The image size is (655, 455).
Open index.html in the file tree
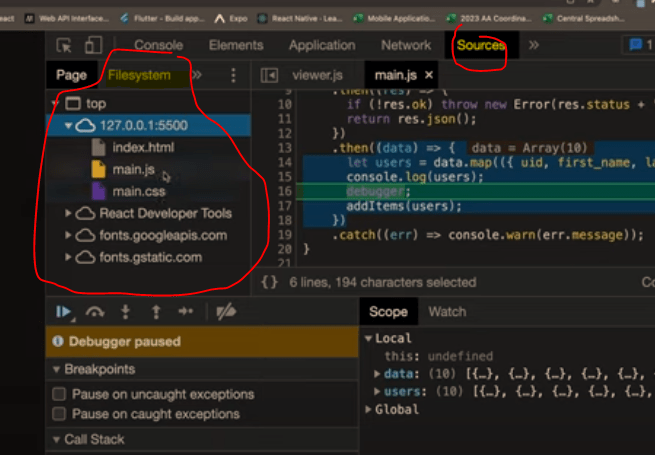(143, 147)
